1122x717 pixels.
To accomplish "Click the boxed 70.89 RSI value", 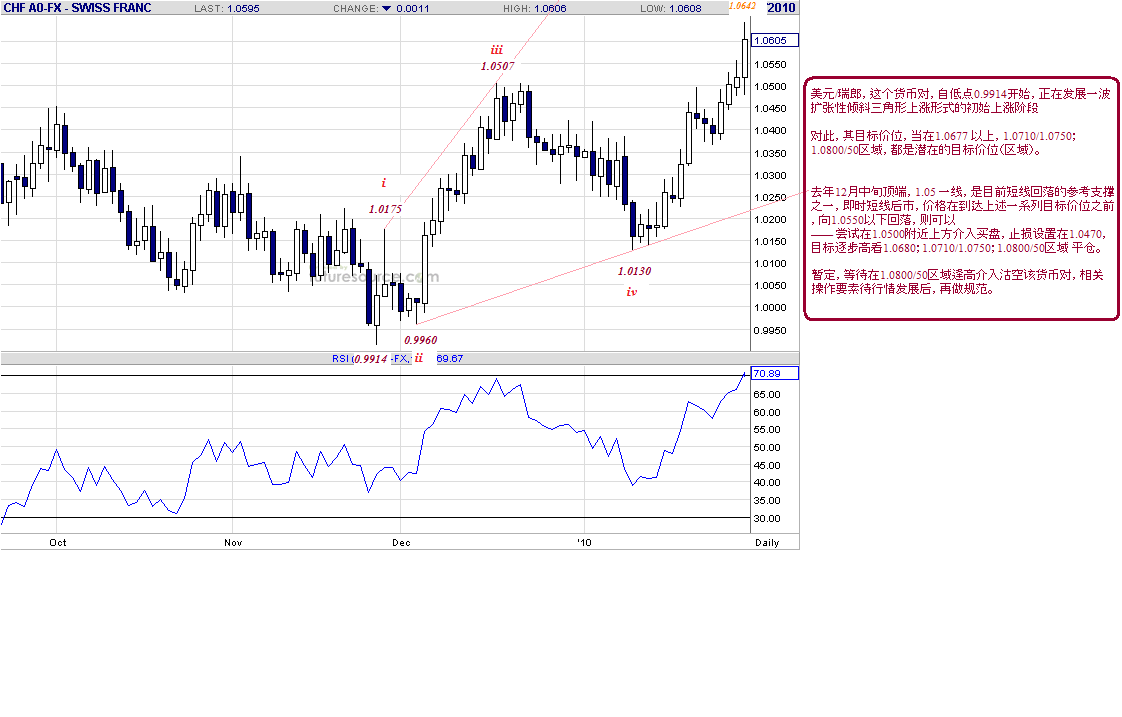I will point(774,374).
